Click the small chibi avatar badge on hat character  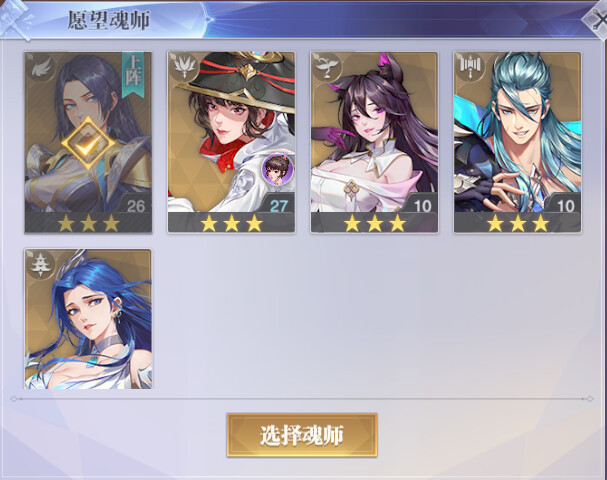(278, 169)
